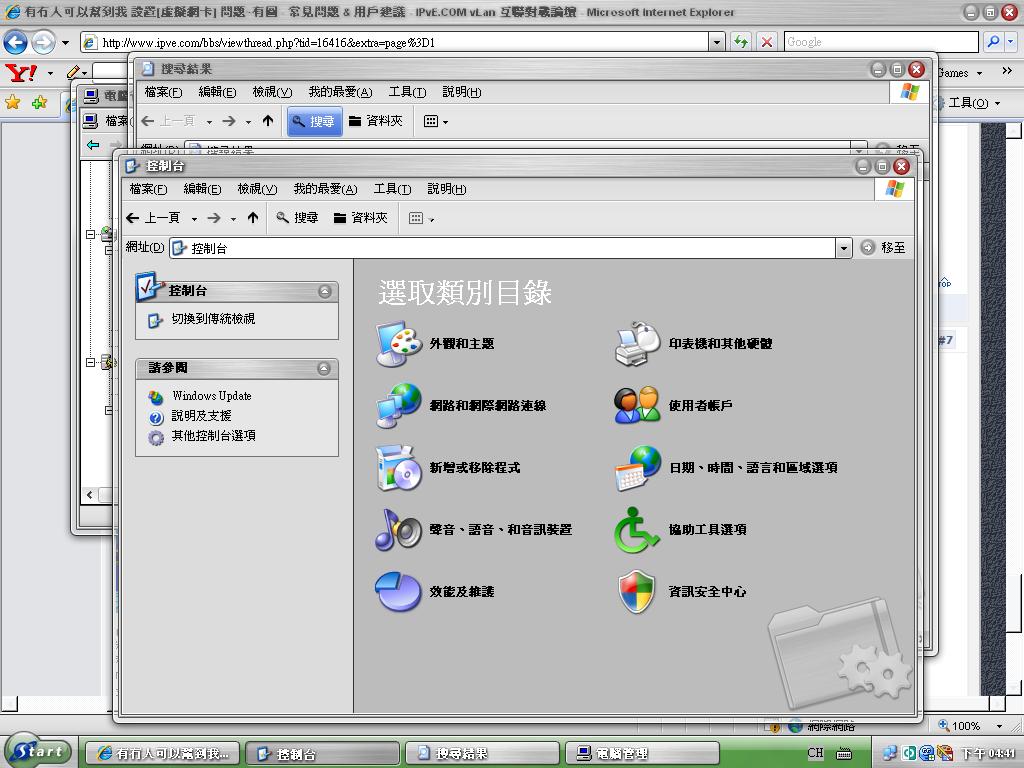This screenshot has width=1024, height=768.
Task: Collapse the 請參閱 sidebar panel
Action: 324,368
